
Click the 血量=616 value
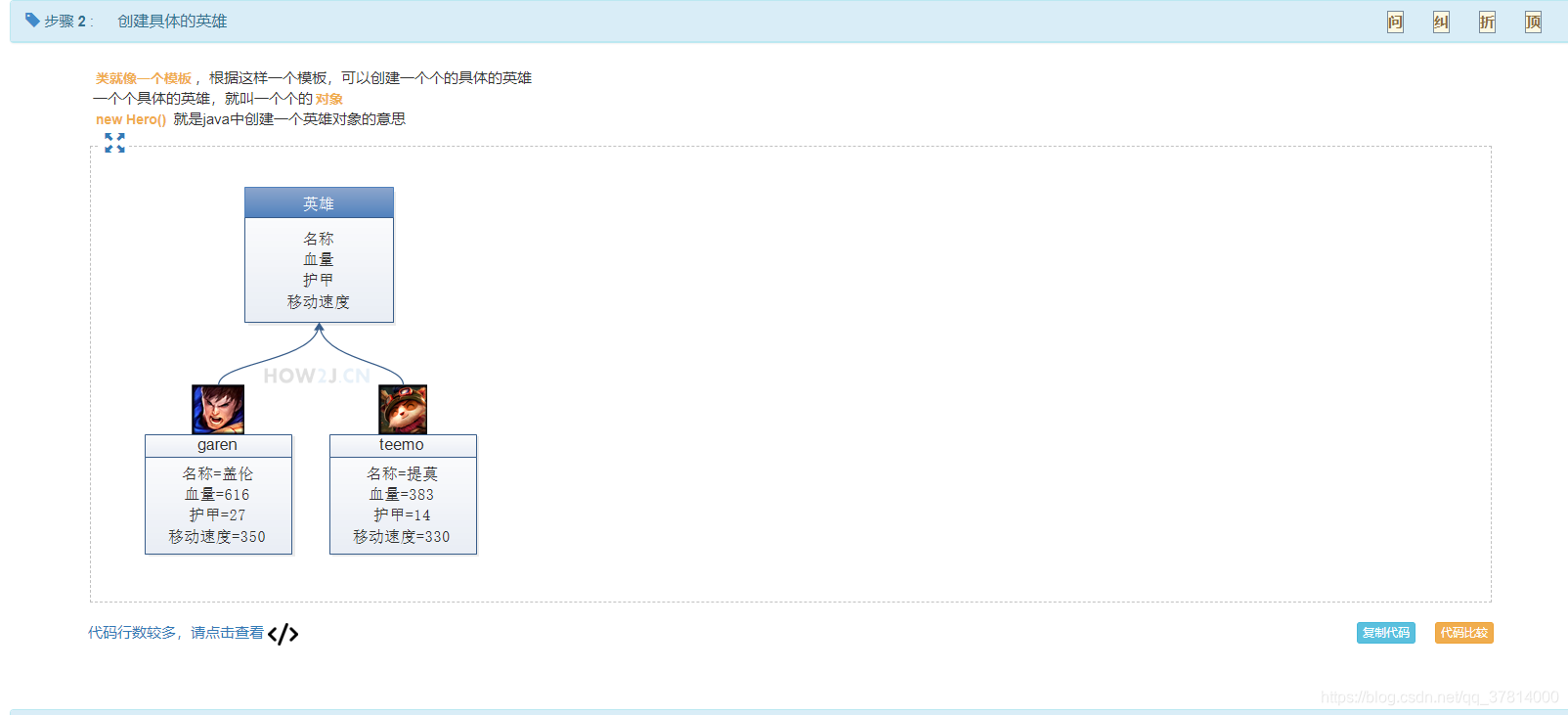tap(218, 495)
